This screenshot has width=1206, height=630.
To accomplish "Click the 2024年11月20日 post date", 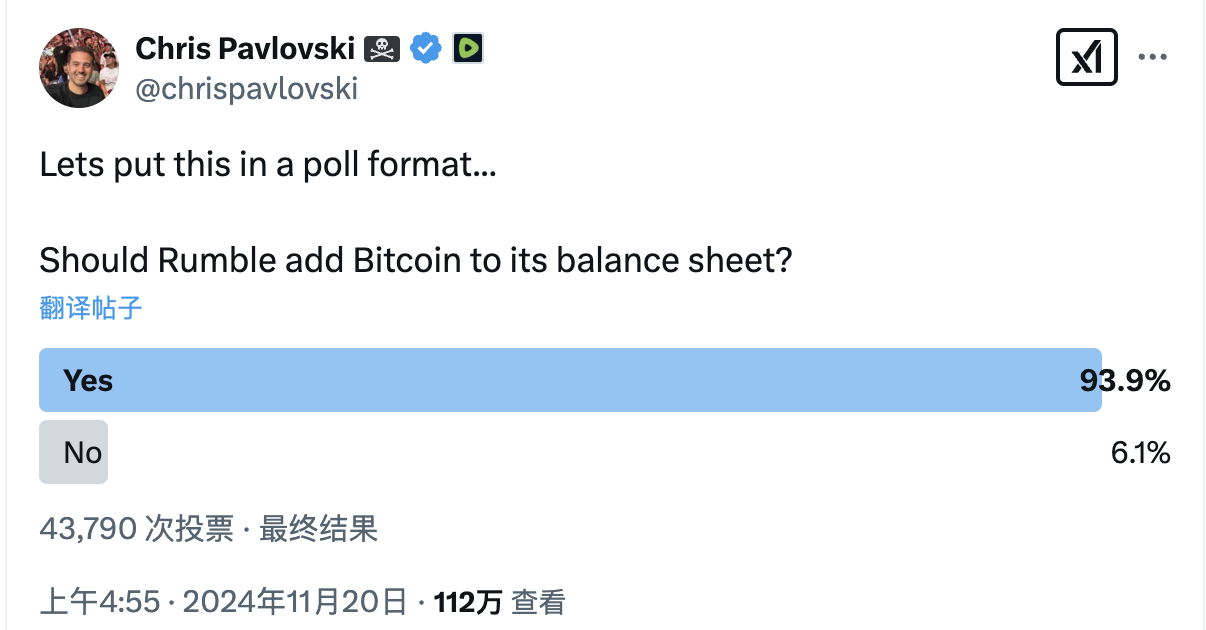I will tap(295, 602).
